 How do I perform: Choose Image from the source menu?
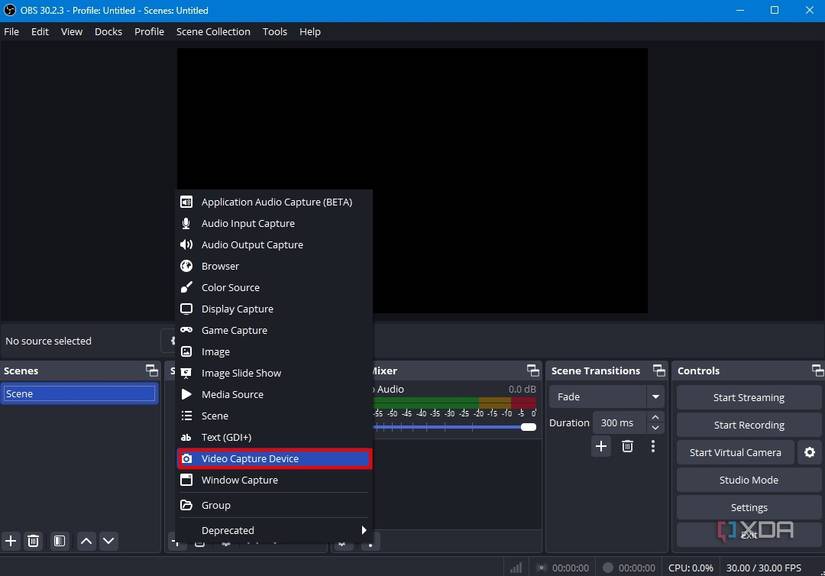click(275, 351)
